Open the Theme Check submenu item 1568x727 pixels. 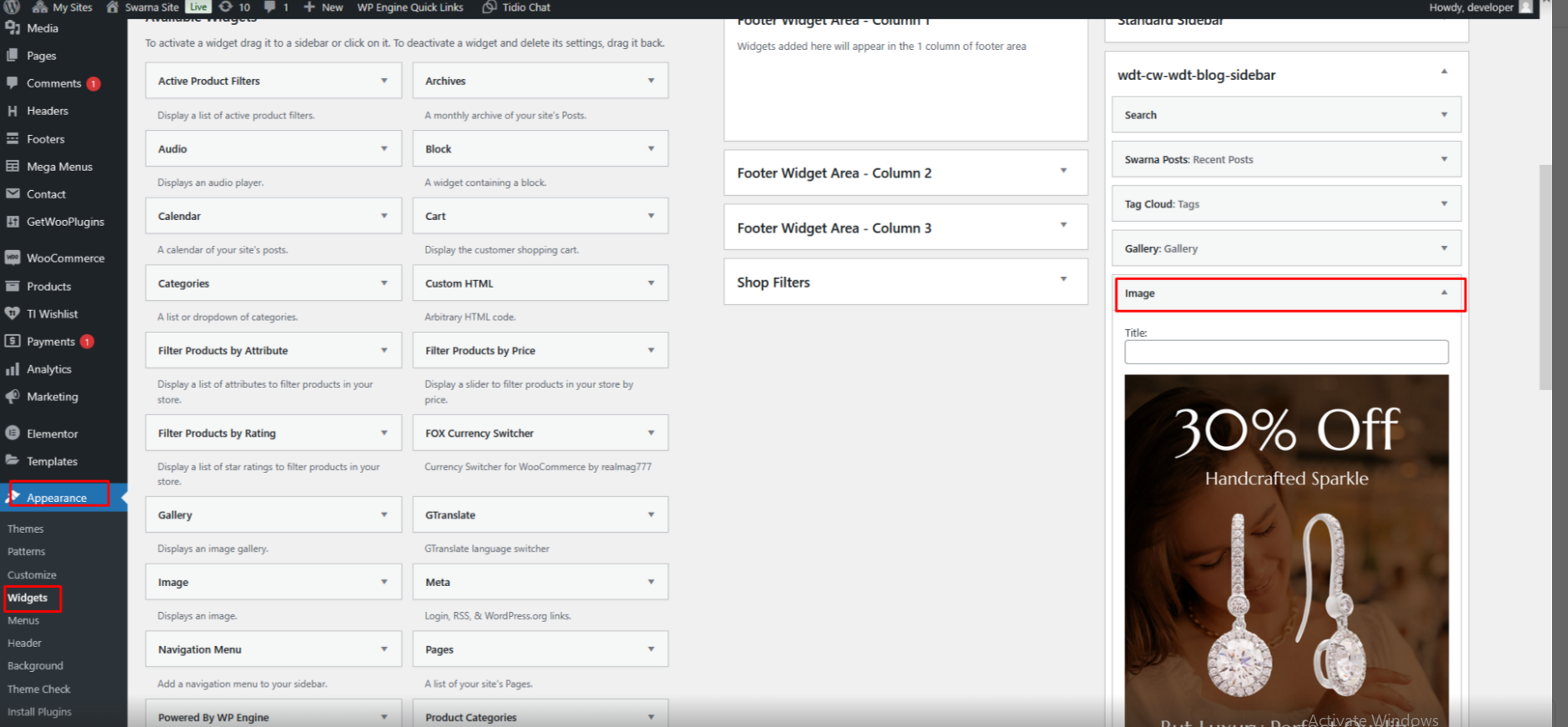(x=39, y=689)
